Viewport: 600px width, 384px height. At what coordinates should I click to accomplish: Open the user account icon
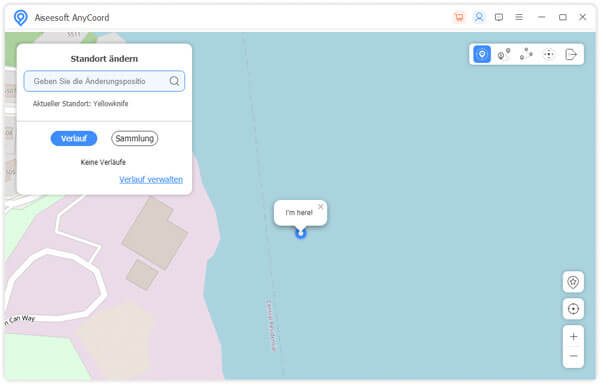click(479, 17)
